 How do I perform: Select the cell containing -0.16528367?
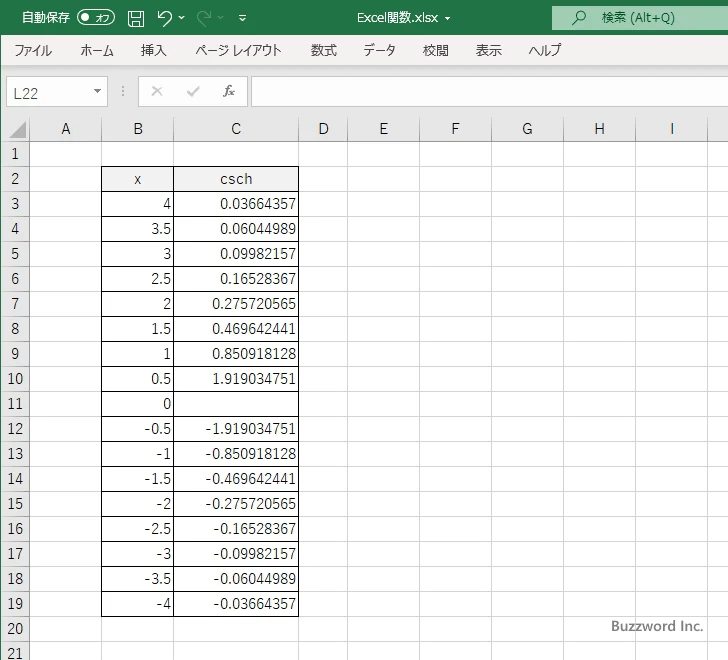click(x=236, y=529)
